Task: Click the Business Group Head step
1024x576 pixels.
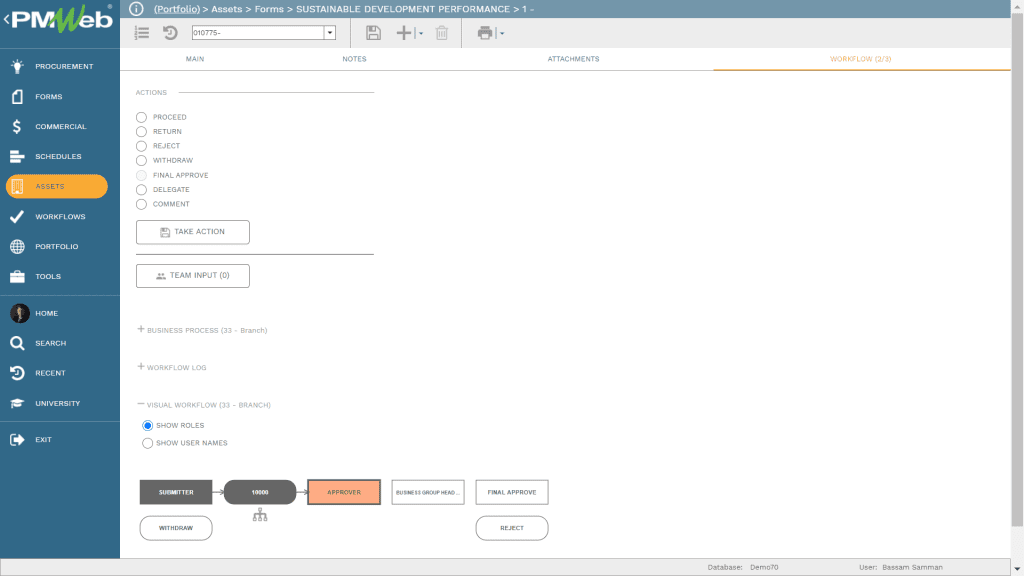Action: pyautogui.click(x=428, y=492)
